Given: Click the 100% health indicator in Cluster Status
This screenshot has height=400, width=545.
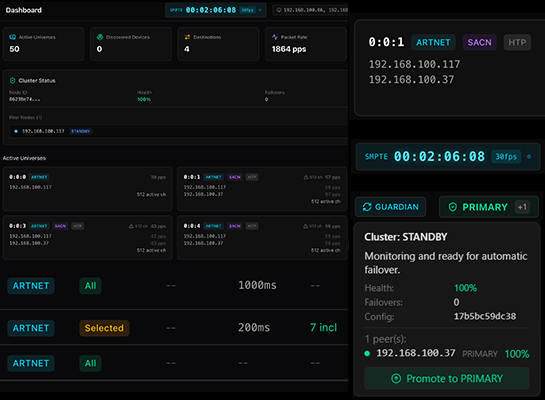Looking at the screenshot, I should coord(144,99).
